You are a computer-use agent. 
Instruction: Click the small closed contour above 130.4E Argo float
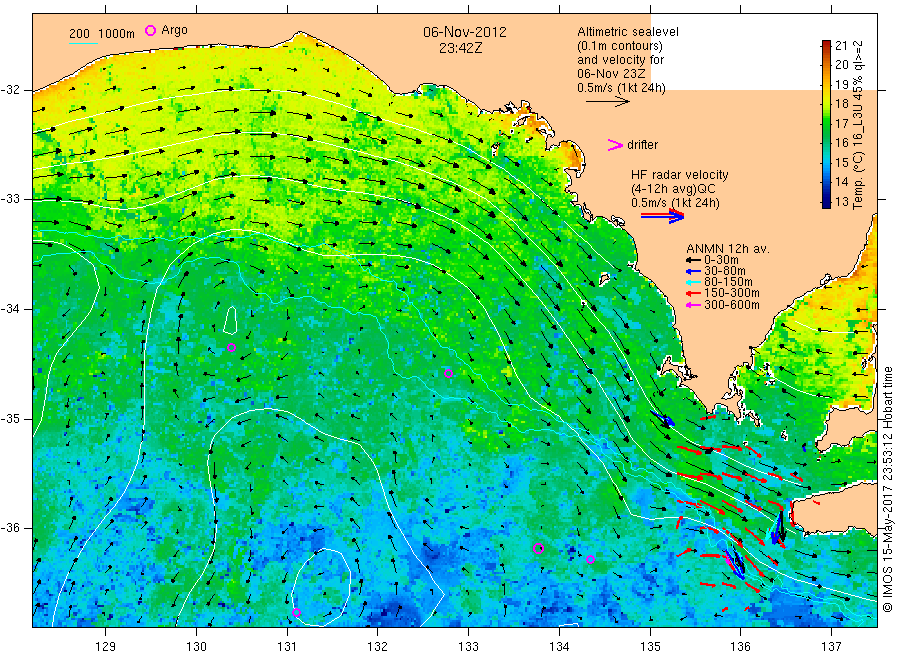230,320
